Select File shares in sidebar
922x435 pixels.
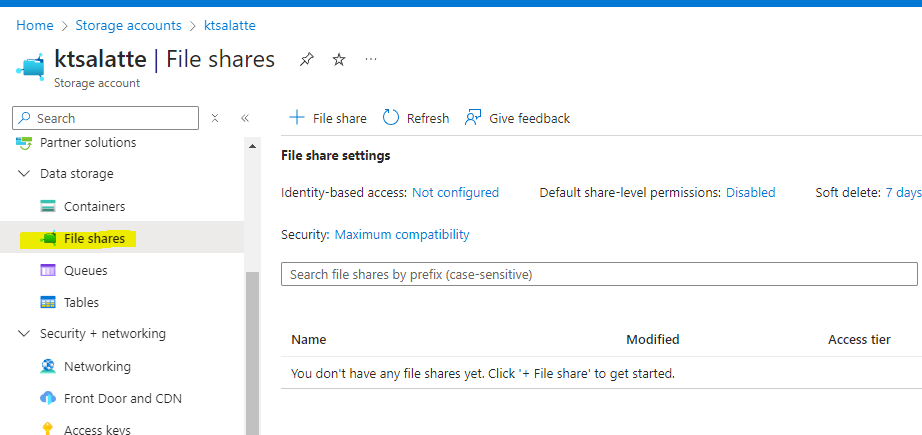tap(94, 239)
